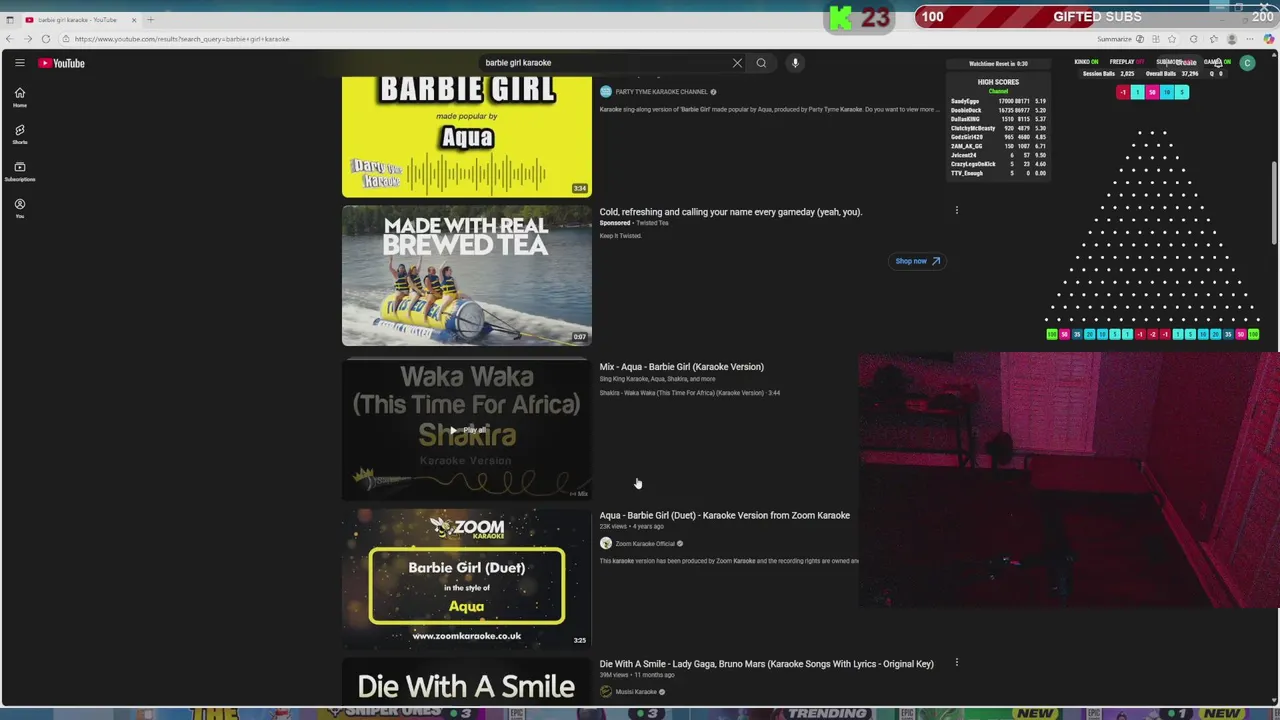Open the Copilot sidebar icon

coord(1269,39)
